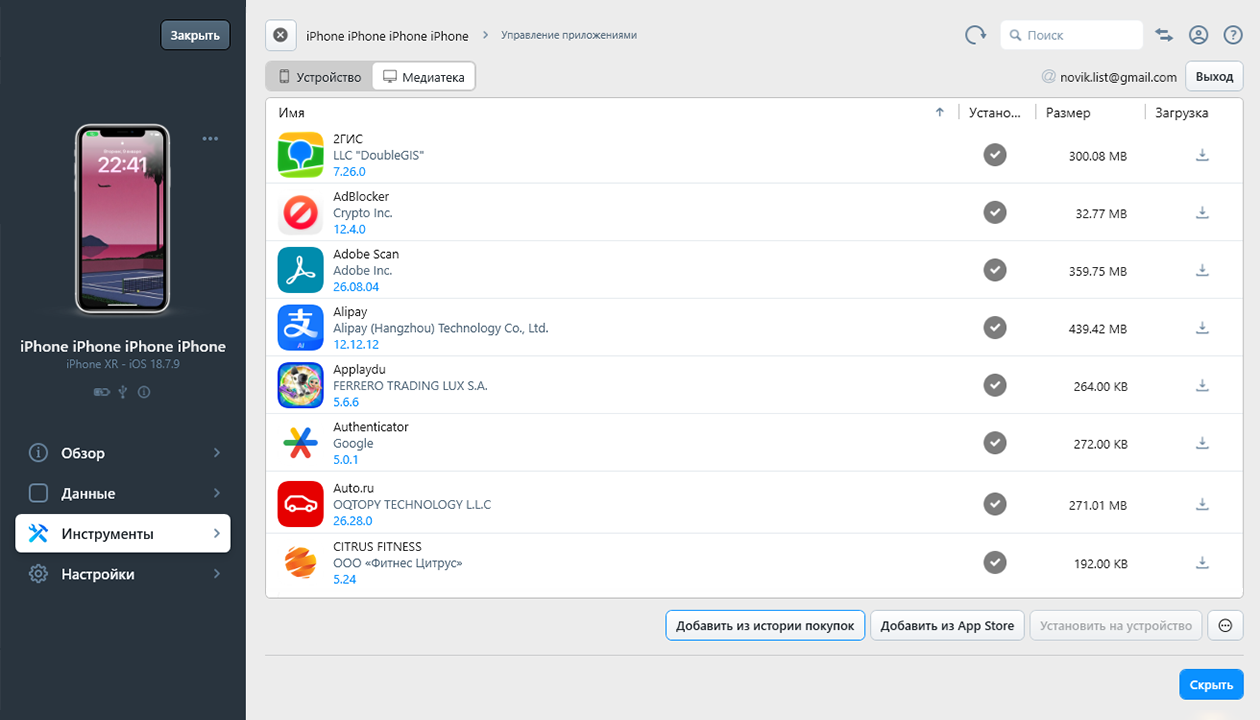
Task: Switch to the Медиатека tab
Action: coord(424,77)
